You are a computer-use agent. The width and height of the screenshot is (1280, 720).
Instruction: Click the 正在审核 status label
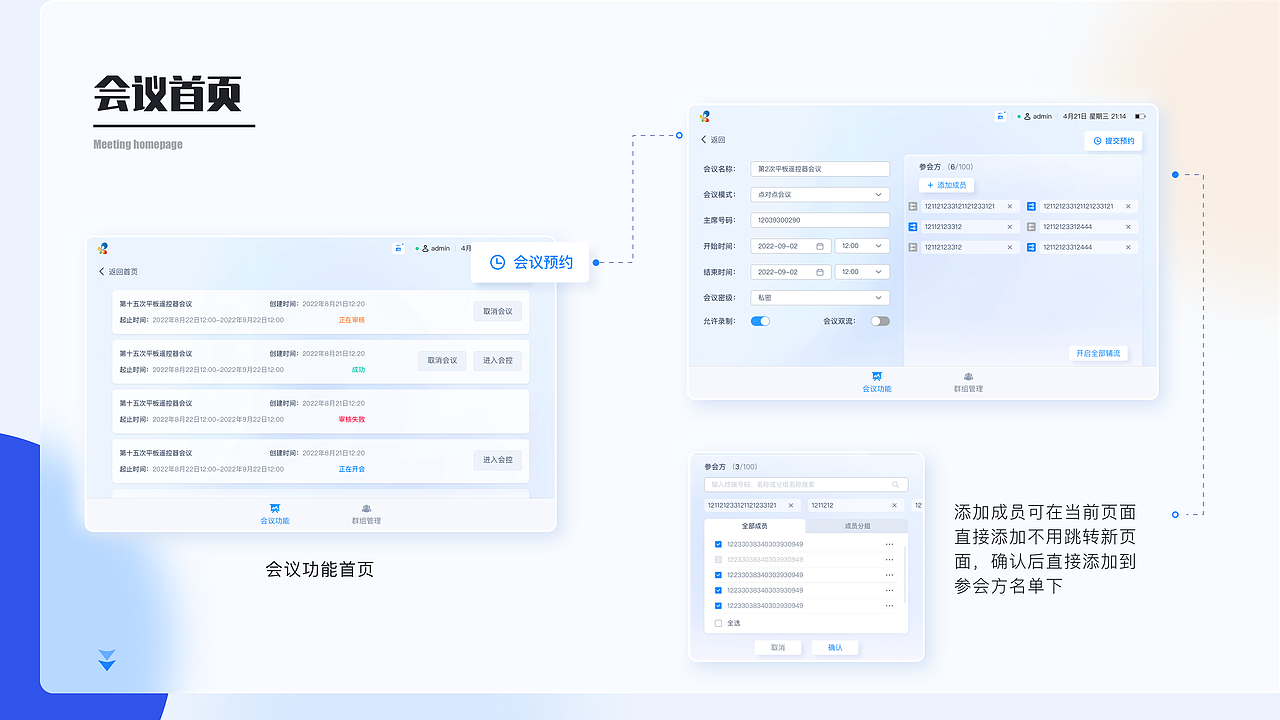(x=352, y=320)
